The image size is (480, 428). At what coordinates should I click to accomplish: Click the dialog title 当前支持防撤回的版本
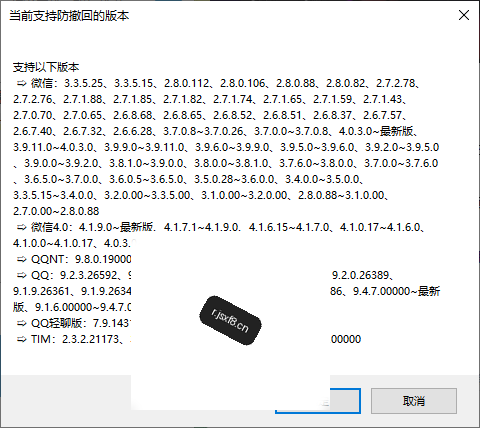coord(69,16)
